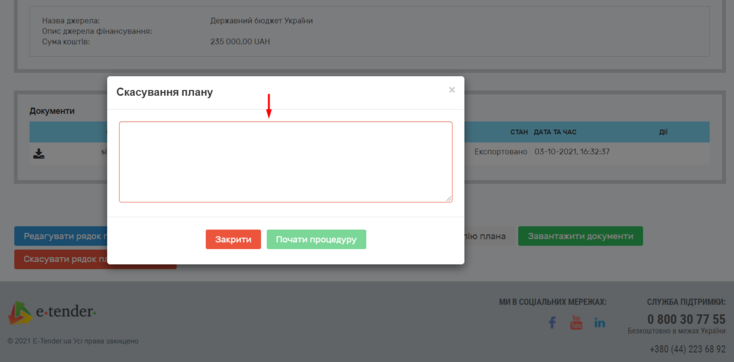Click the ДАТА ТА ЧАС column header
The width and height of the screenshot is (734, 362).
[555, 132]
